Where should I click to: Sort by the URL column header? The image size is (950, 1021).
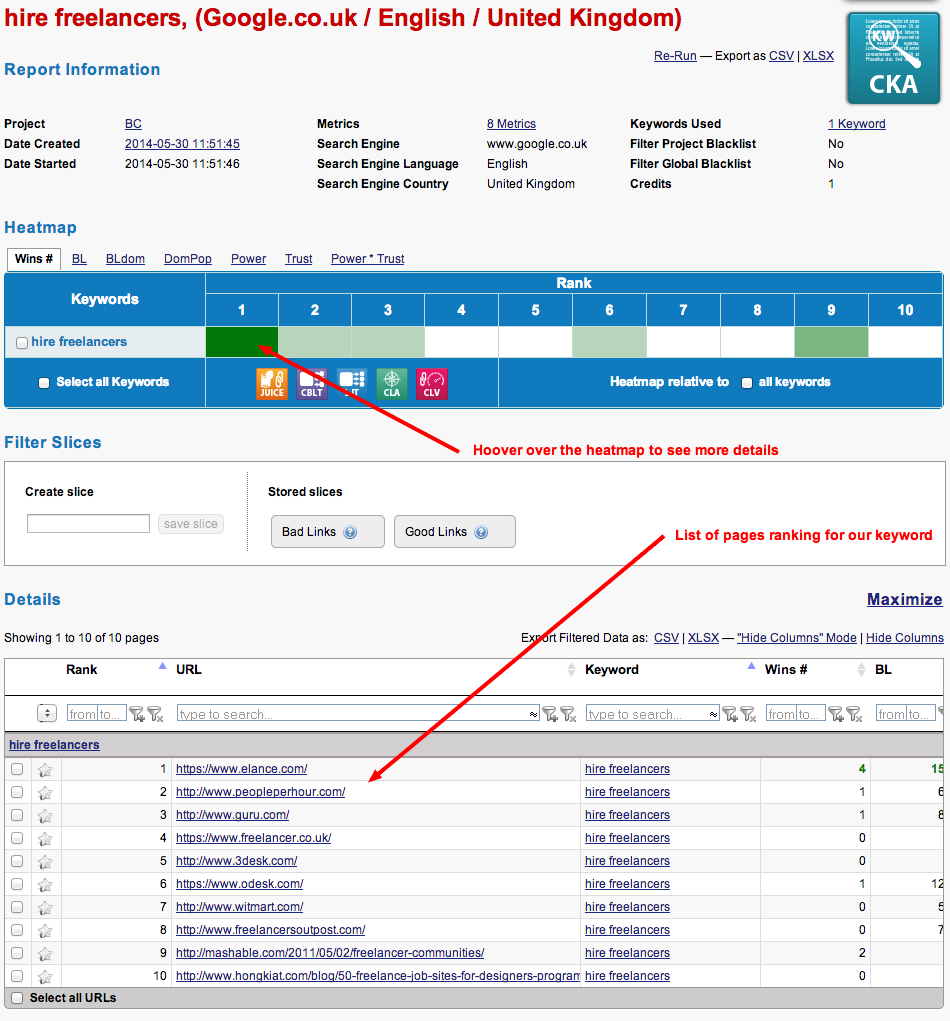tap(189, 669)
